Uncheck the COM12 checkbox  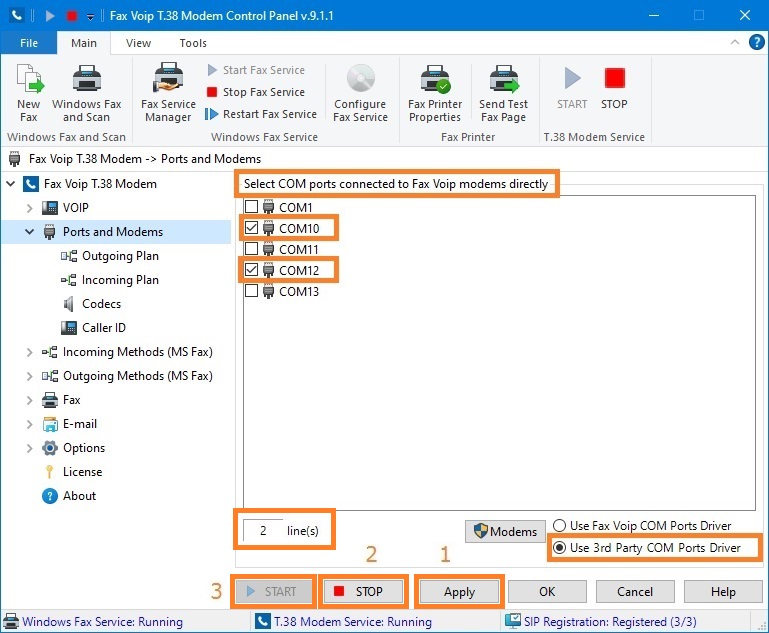click(251, 270)
